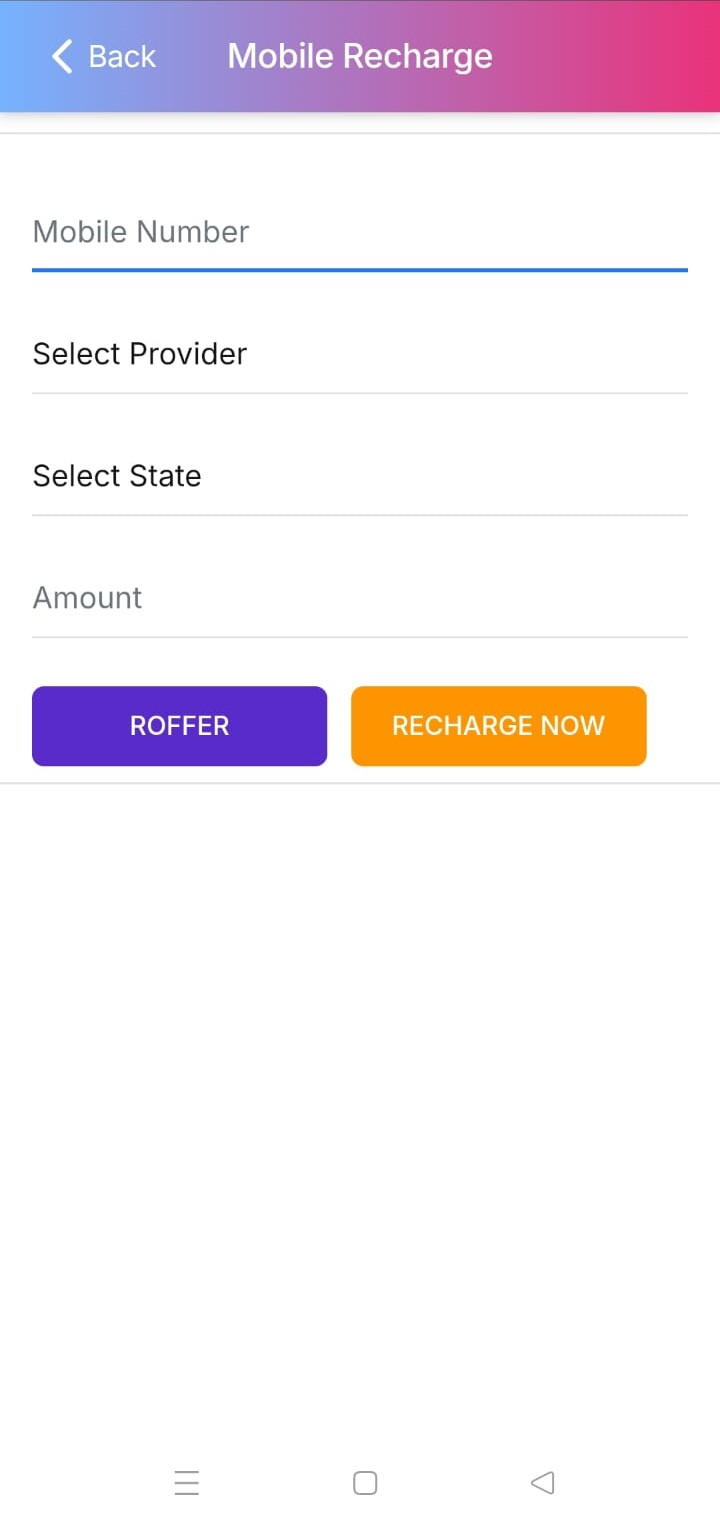Tap the left chevron arrow in header
The width and height of the screenshot is (720, 1527).
(x=62, y=56)
